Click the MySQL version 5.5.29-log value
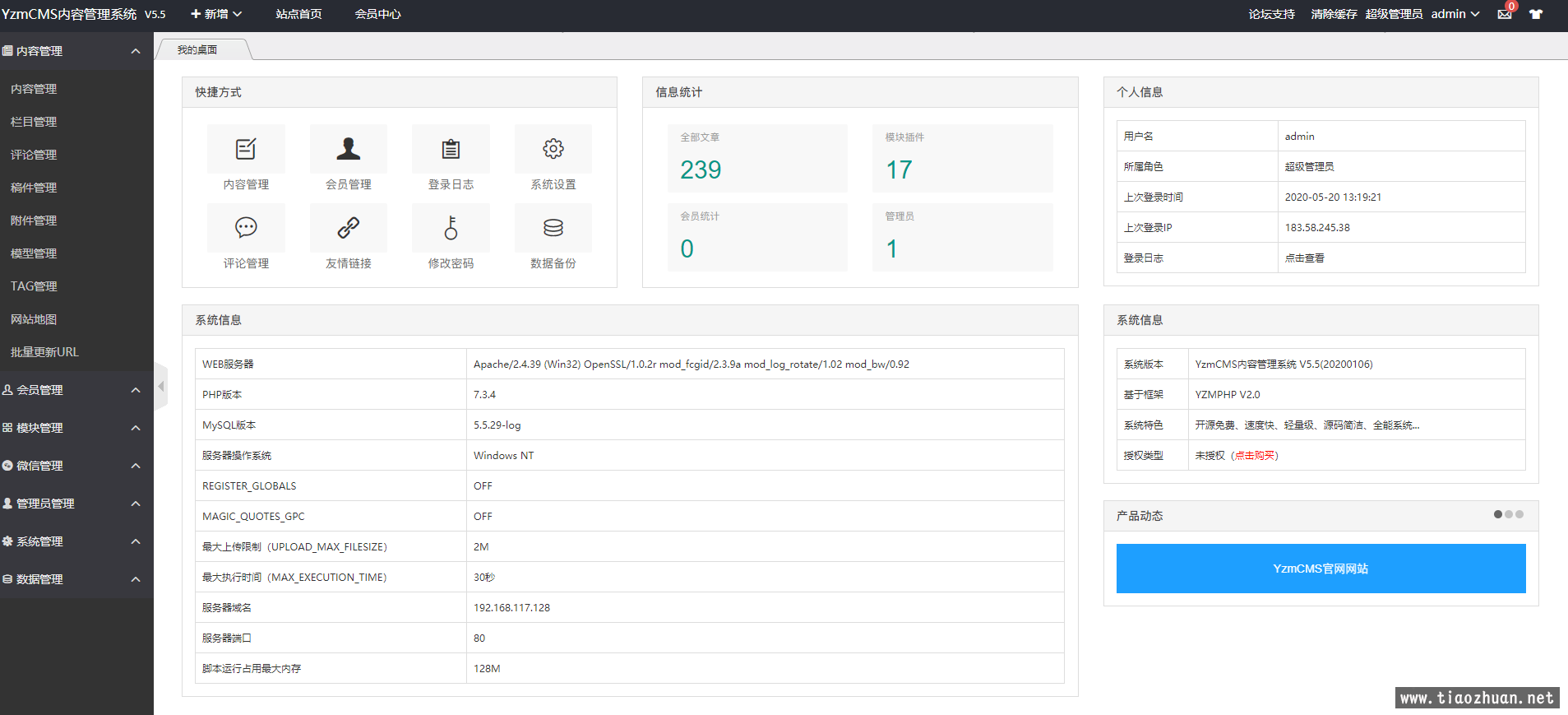The image size is (1568, 715). pos(497,425)
